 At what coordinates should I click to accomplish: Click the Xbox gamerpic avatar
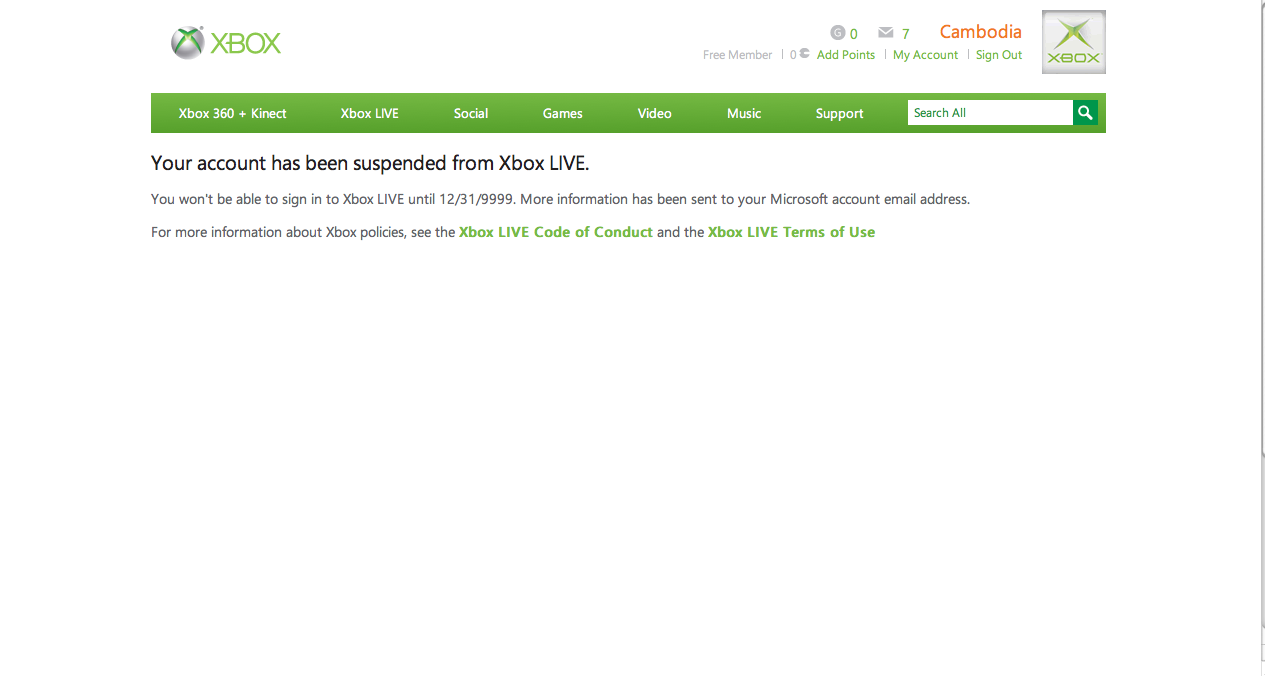pos(1073,42)
